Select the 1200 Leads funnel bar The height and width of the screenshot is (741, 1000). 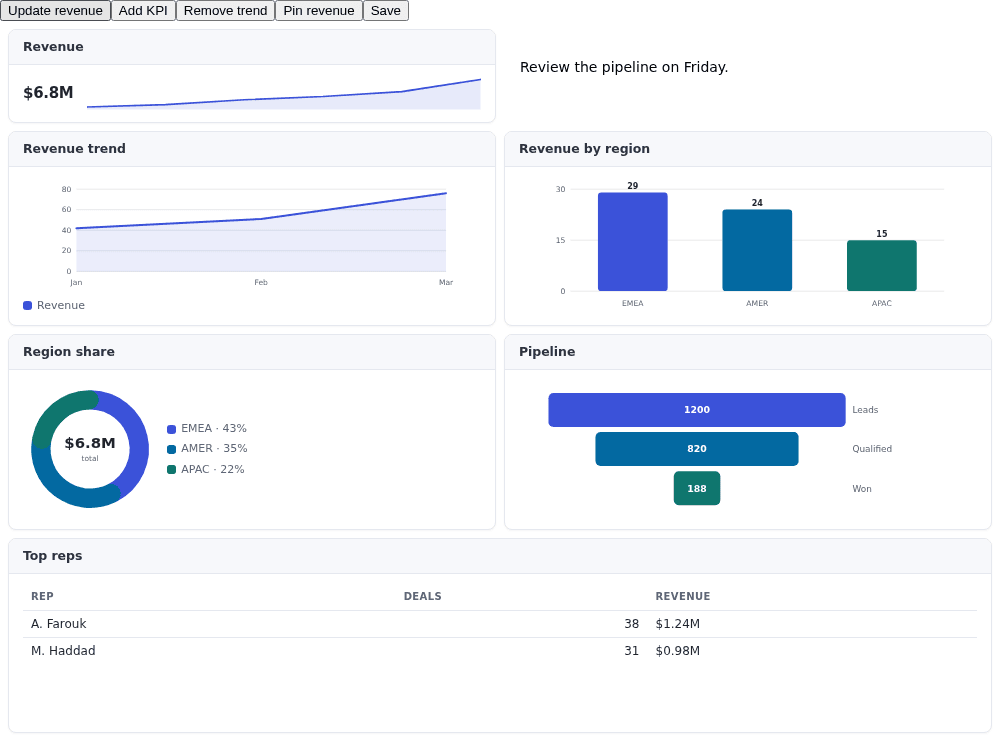click(697, 410)
